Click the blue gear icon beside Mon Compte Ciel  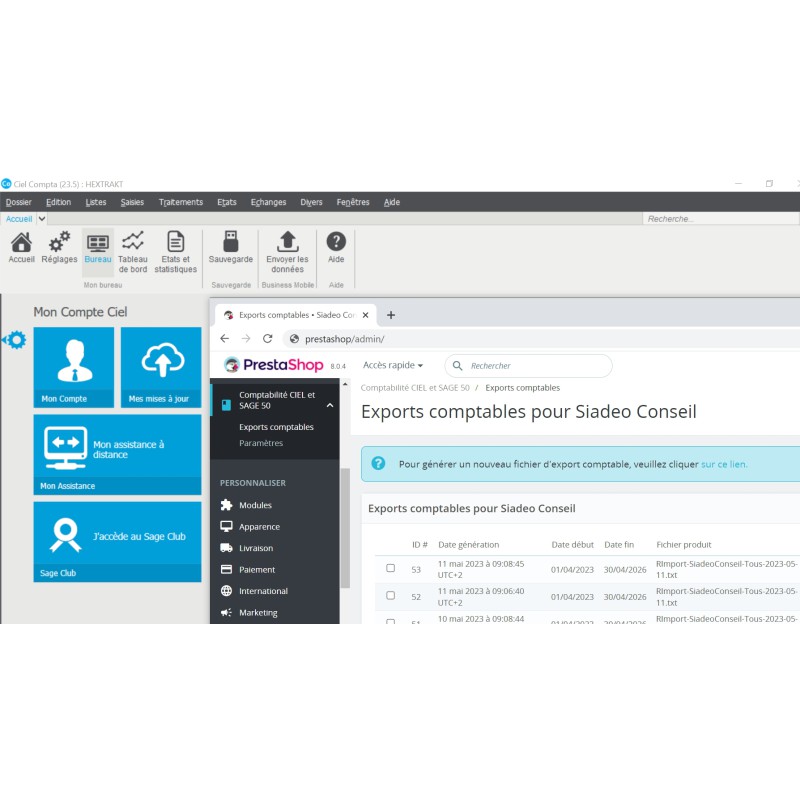(16, 340)
